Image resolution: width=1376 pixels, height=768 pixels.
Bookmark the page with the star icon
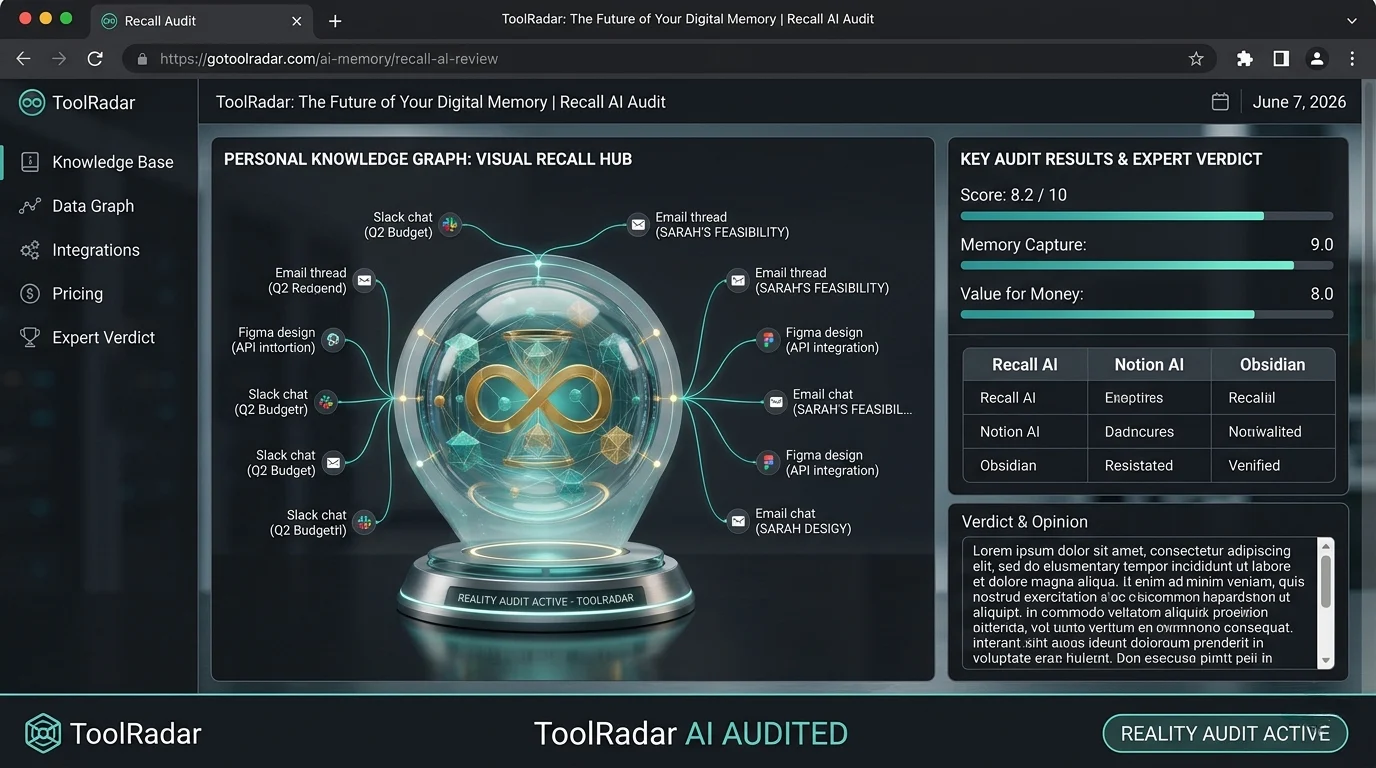(x=1196, y=59)
